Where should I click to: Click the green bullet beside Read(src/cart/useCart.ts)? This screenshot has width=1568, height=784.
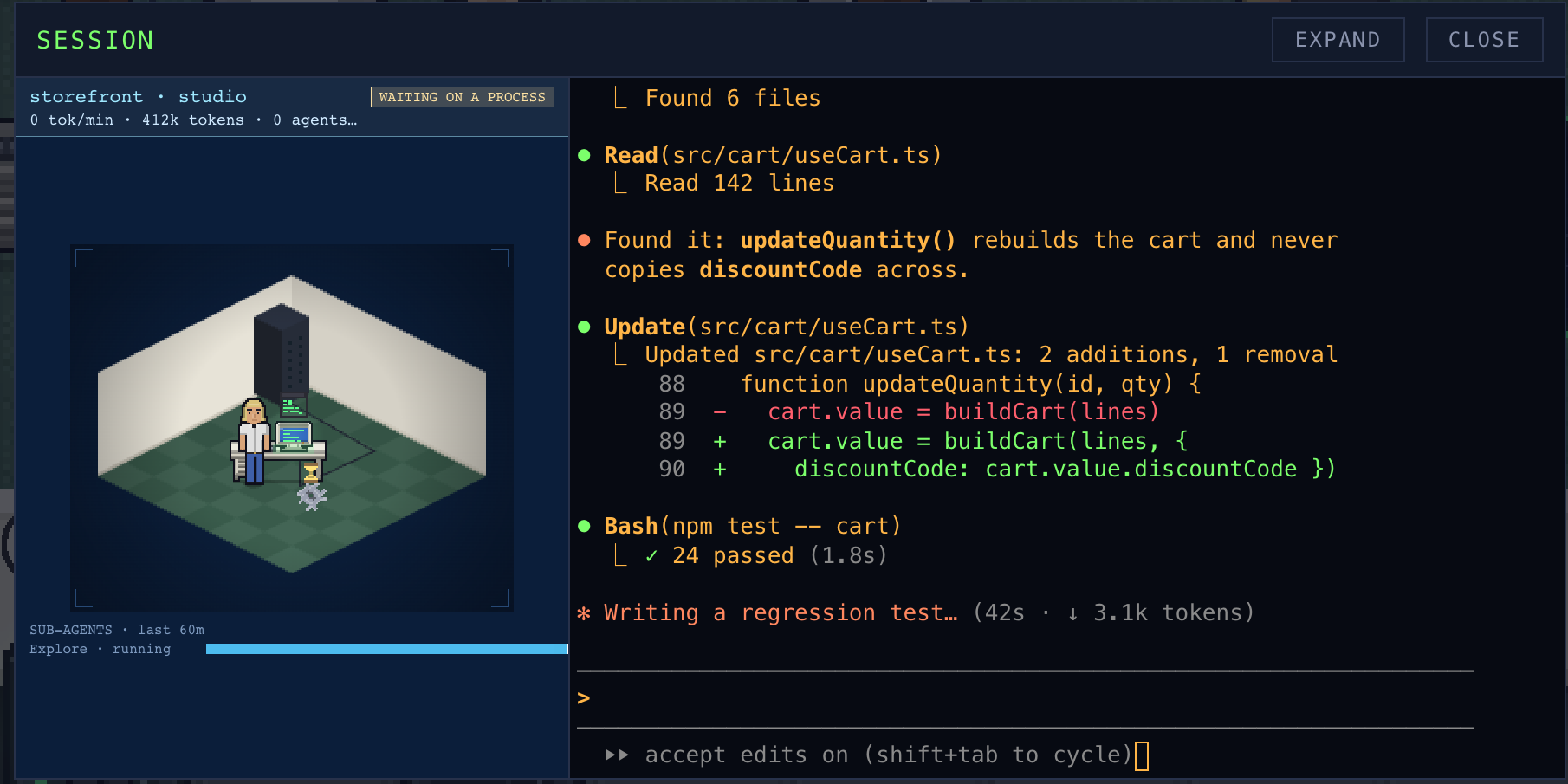[x=584, y=156]
